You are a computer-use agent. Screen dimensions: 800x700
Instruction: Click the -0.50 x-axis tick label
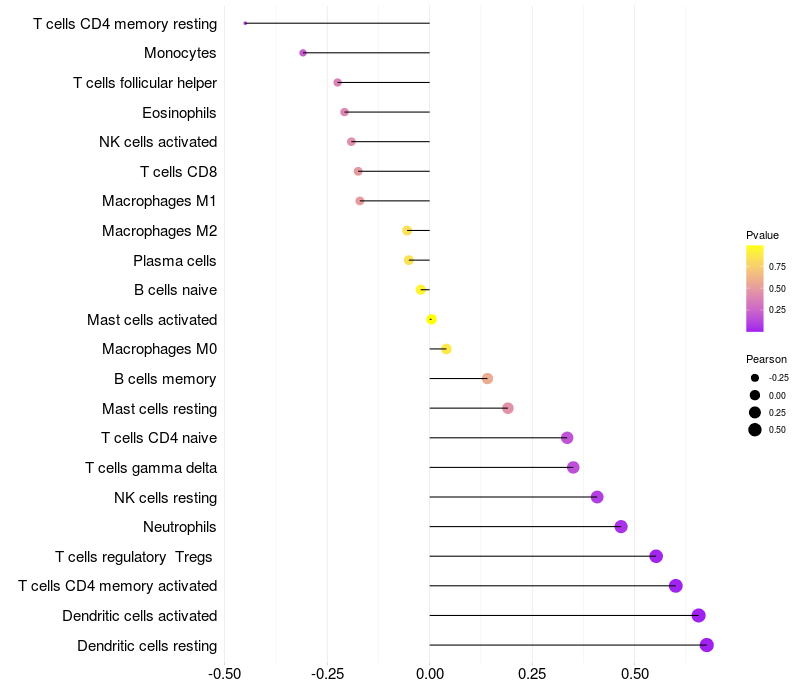(x=224, y=675)
